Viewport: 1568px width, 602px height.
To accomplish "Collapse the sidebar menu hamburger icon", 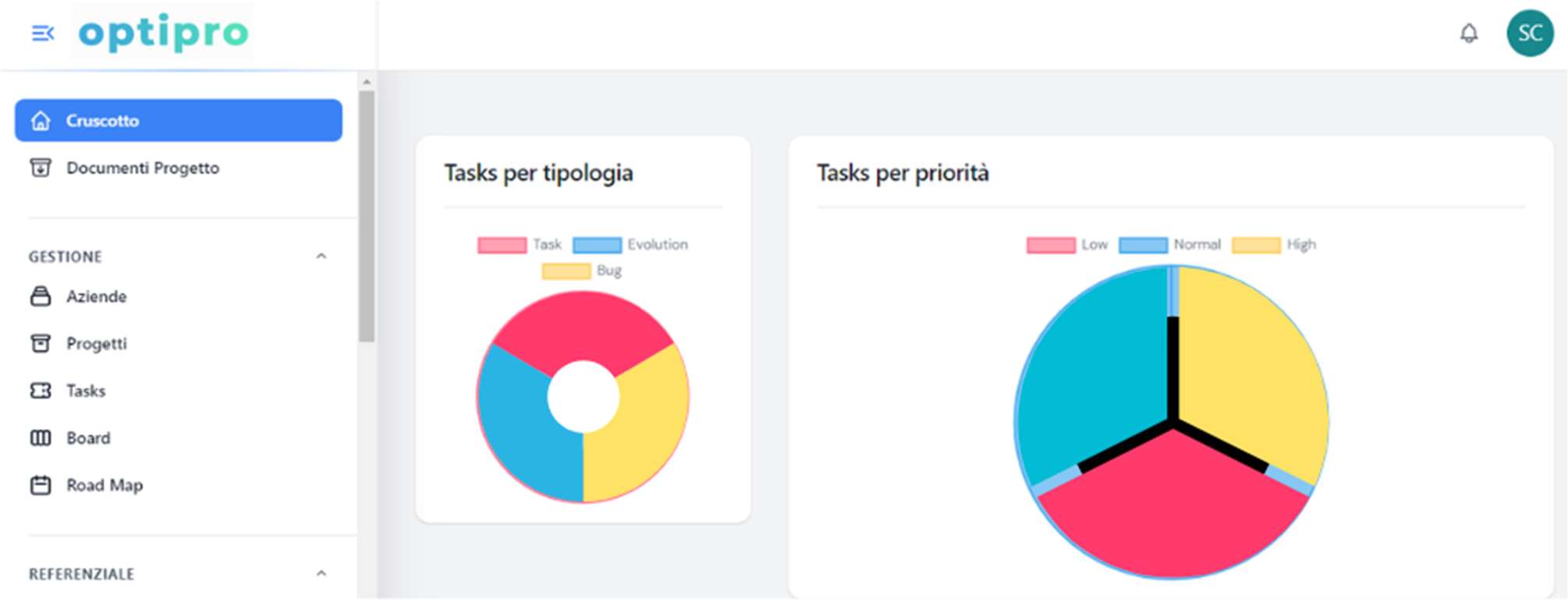I will [42, 34].
